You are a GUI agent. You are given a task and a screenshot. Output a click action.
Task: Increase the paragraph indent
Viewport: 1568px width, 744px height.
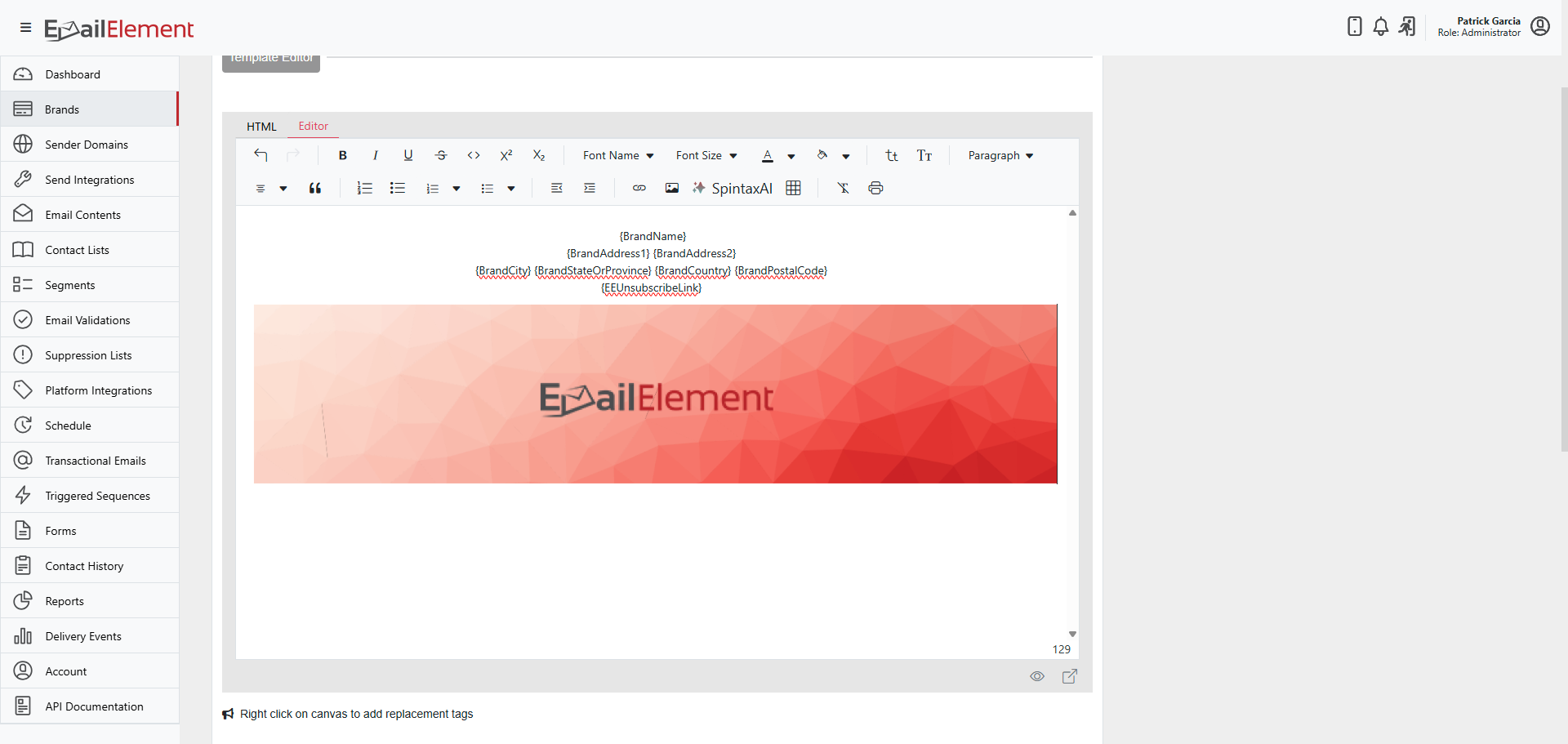click(590, 189)
